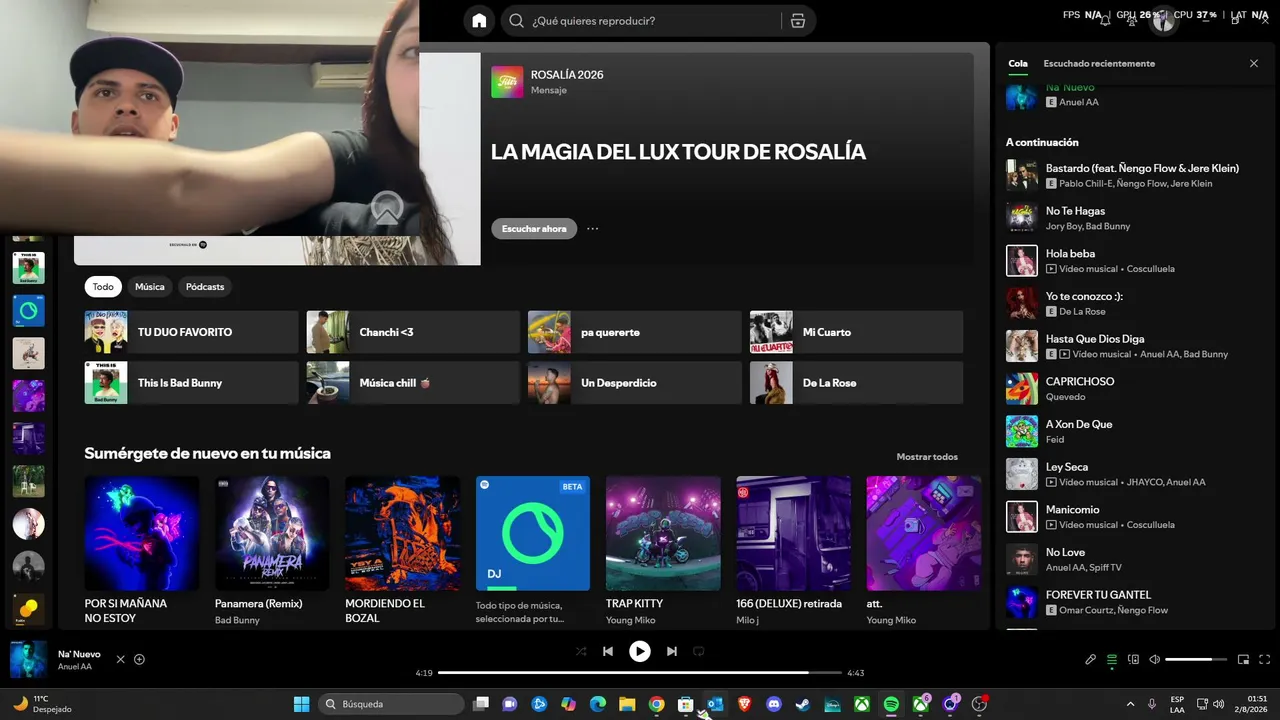Open connect to a device icon
The width and height of the screenshot is (1280, 720).
[1134, 659]
